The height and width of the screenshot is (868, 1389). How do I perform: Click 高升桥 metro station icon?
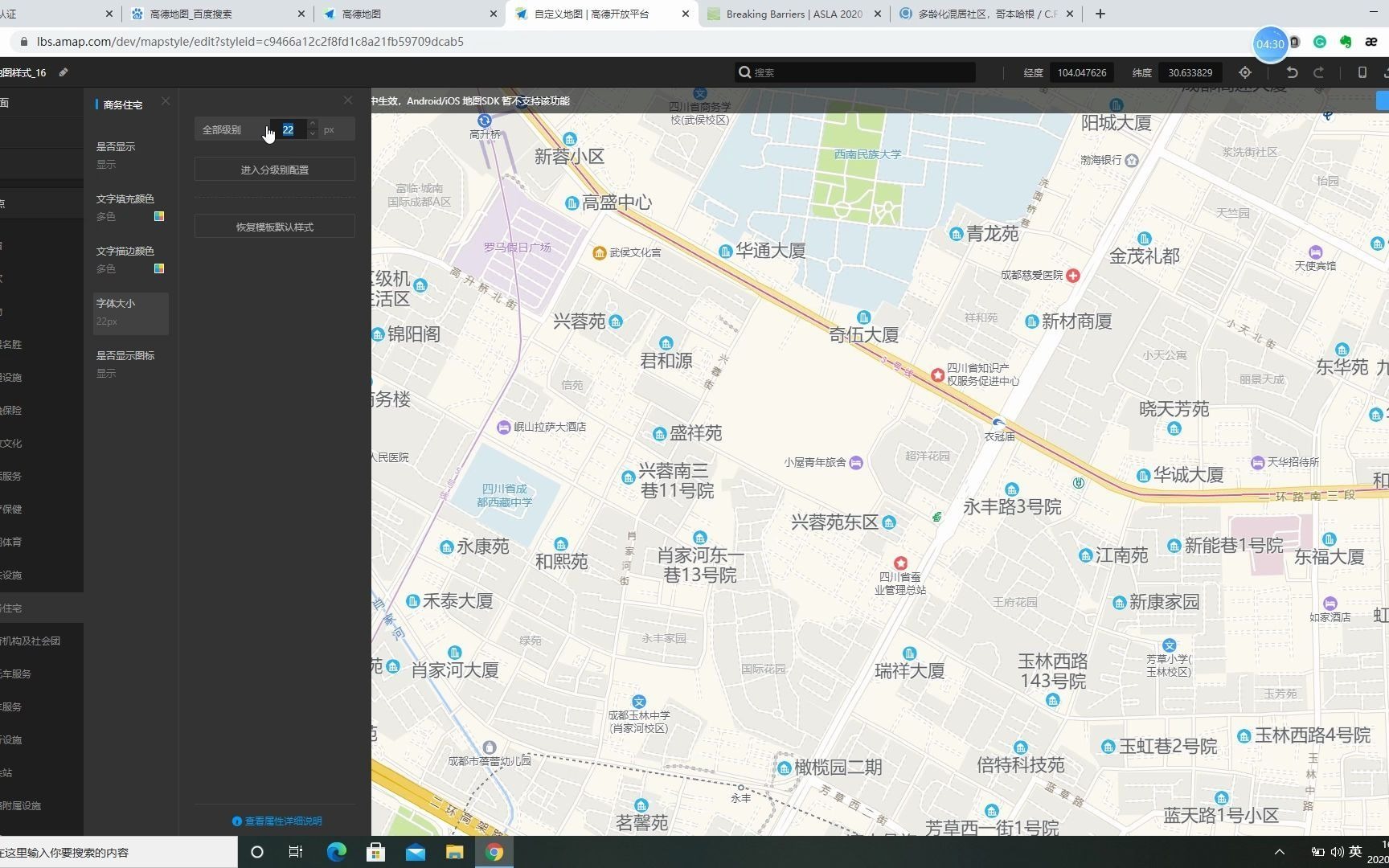click(x=484, y=121)
